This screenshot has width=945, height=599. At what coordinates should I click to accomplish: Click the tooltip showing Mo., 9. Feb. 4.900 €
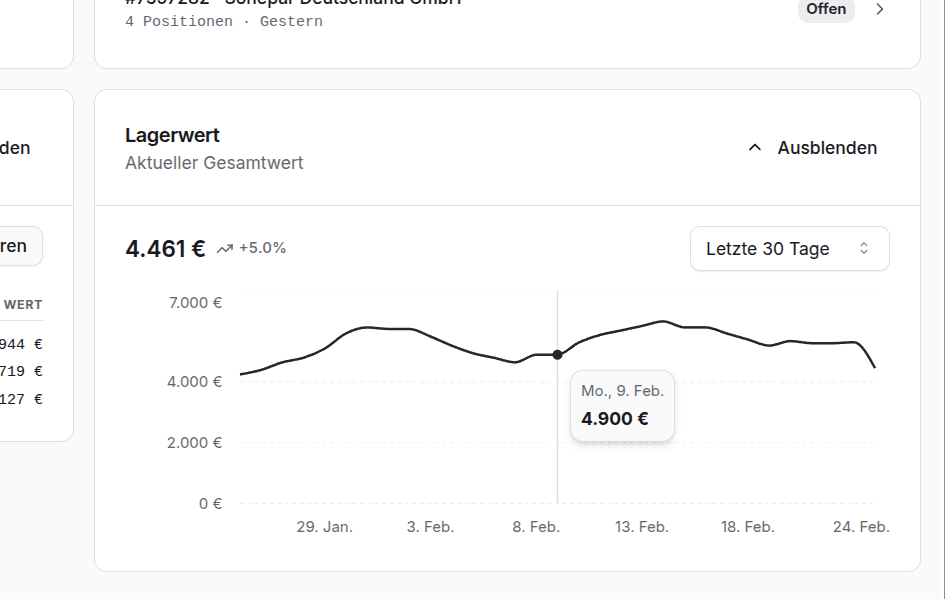pyautogui.click(x=622, y=405)
